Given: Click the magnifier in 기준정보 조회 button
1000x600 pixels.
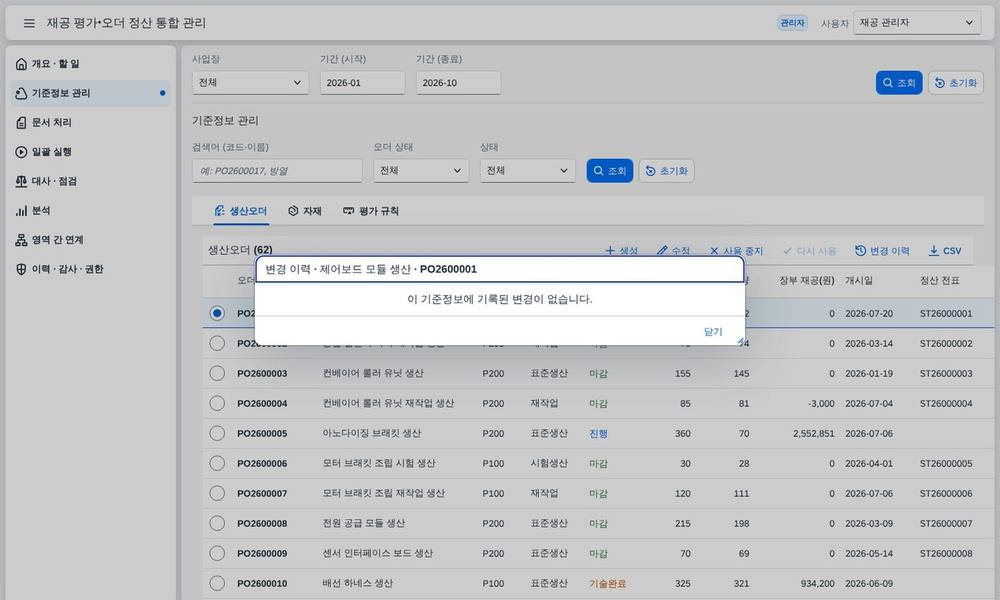Looking at the screenshot, I should tap(598, 171).
